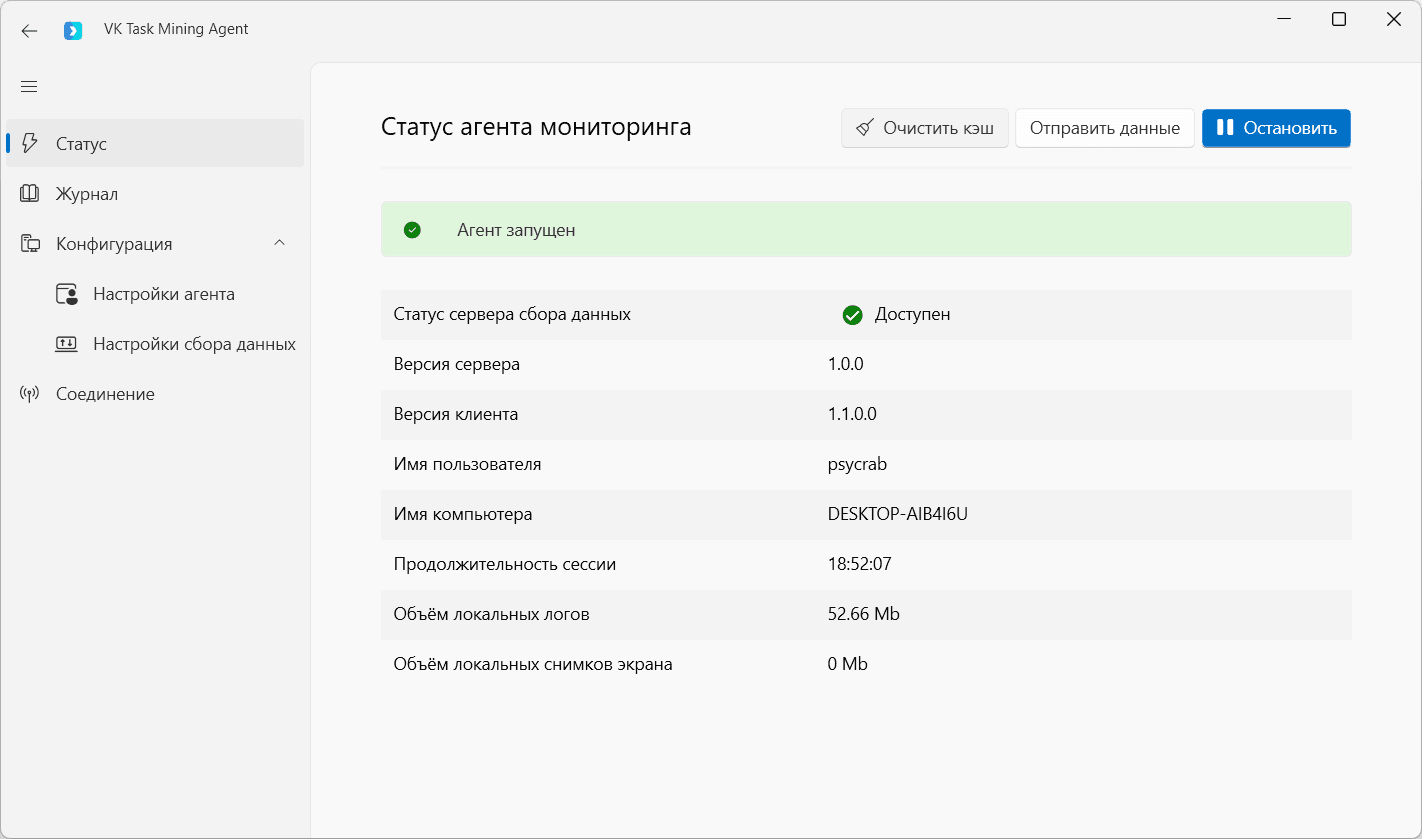The height and width of the screenshot is (839, 1422).
Task: Click the Агент запущен status text
Action: pos(516,230)
